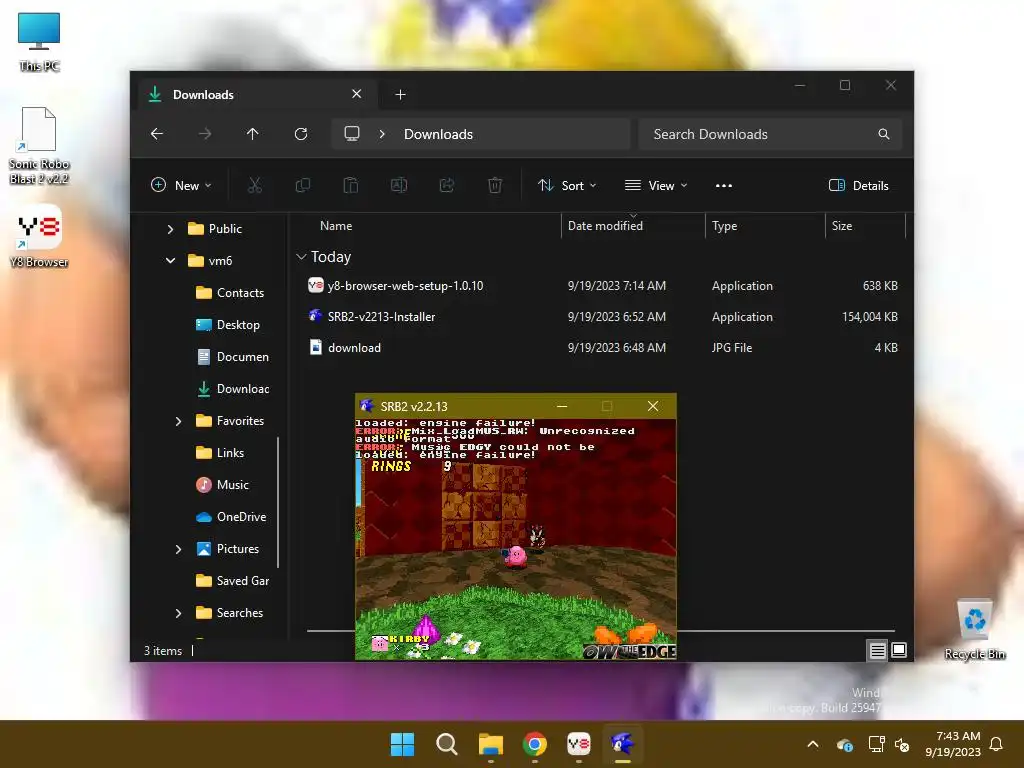The height and width of the screenshot is (768, 1024).
Task: Click the search magnifier in Search Downloads
Action: pos(884,134)
